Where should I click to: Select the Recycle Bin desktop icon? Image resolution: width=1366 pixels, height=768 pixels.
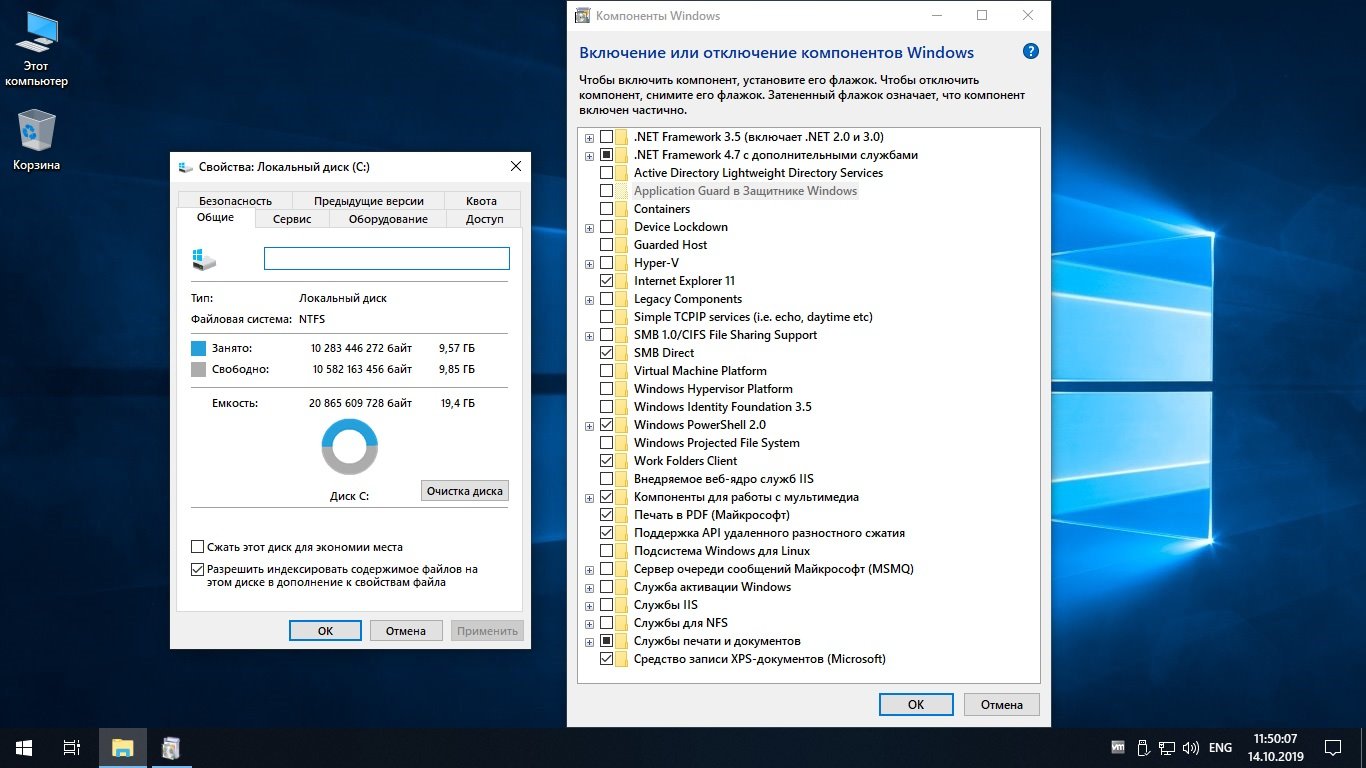pyautogui.click(x=37, y=140)
